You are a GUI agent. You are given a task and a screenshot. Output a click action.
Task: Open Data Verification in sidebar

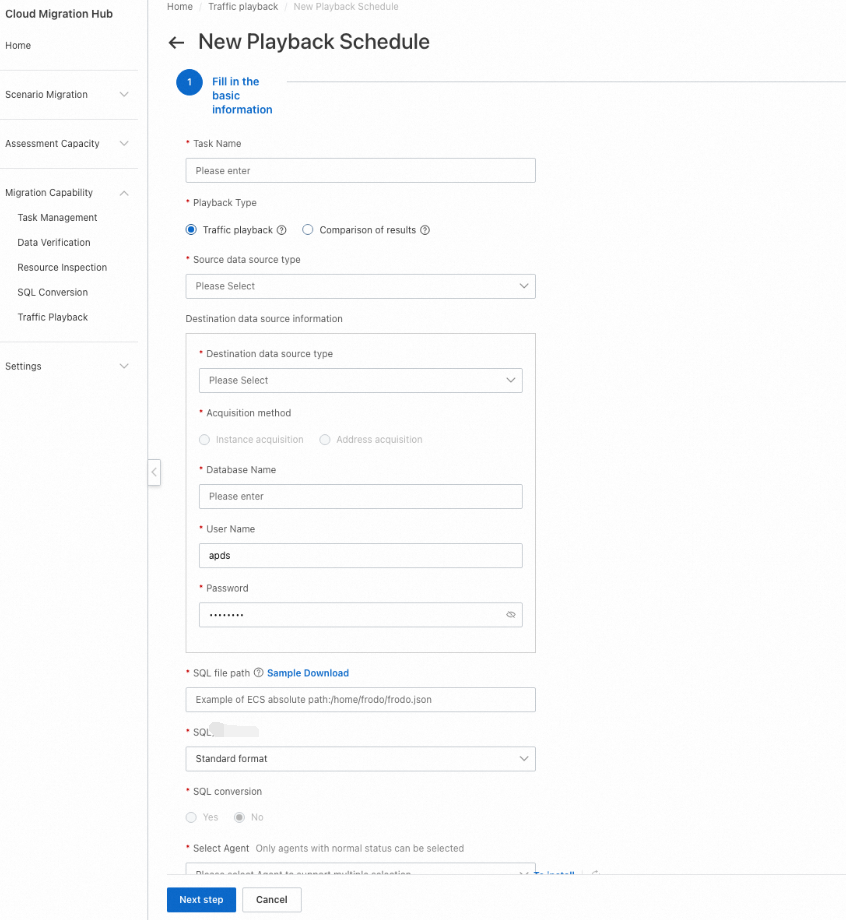(54, 243)
